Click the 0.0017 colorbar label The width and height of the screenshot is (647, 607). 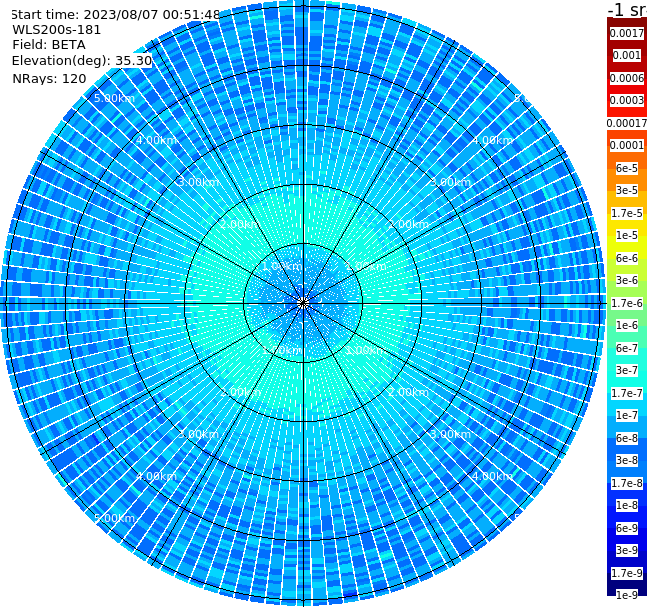tap(627, 33)
